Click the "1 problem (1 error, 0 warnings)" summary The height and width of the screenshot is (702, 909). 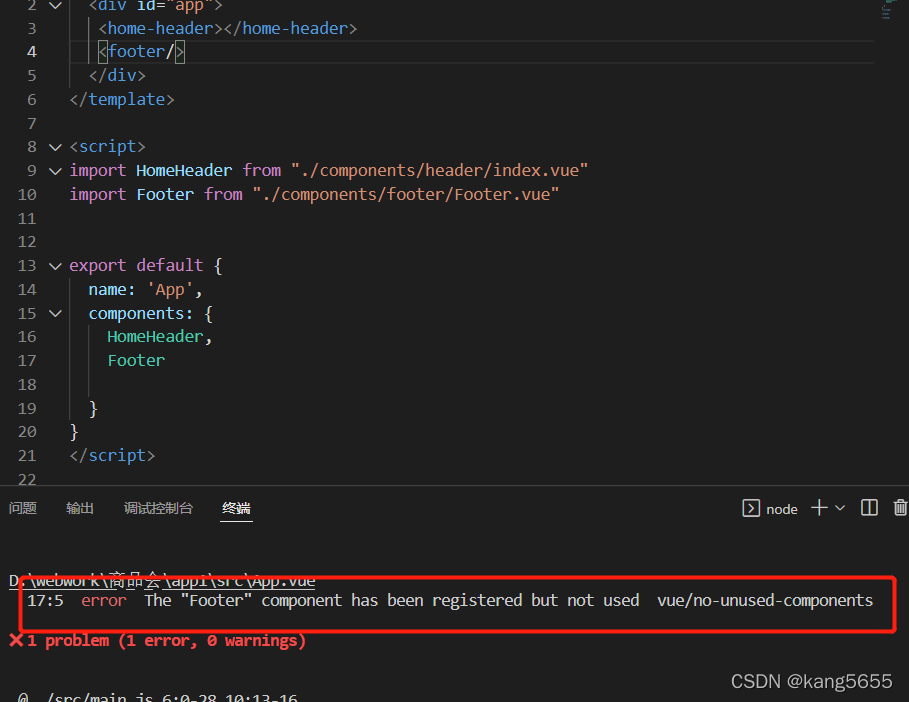(166, 641)
